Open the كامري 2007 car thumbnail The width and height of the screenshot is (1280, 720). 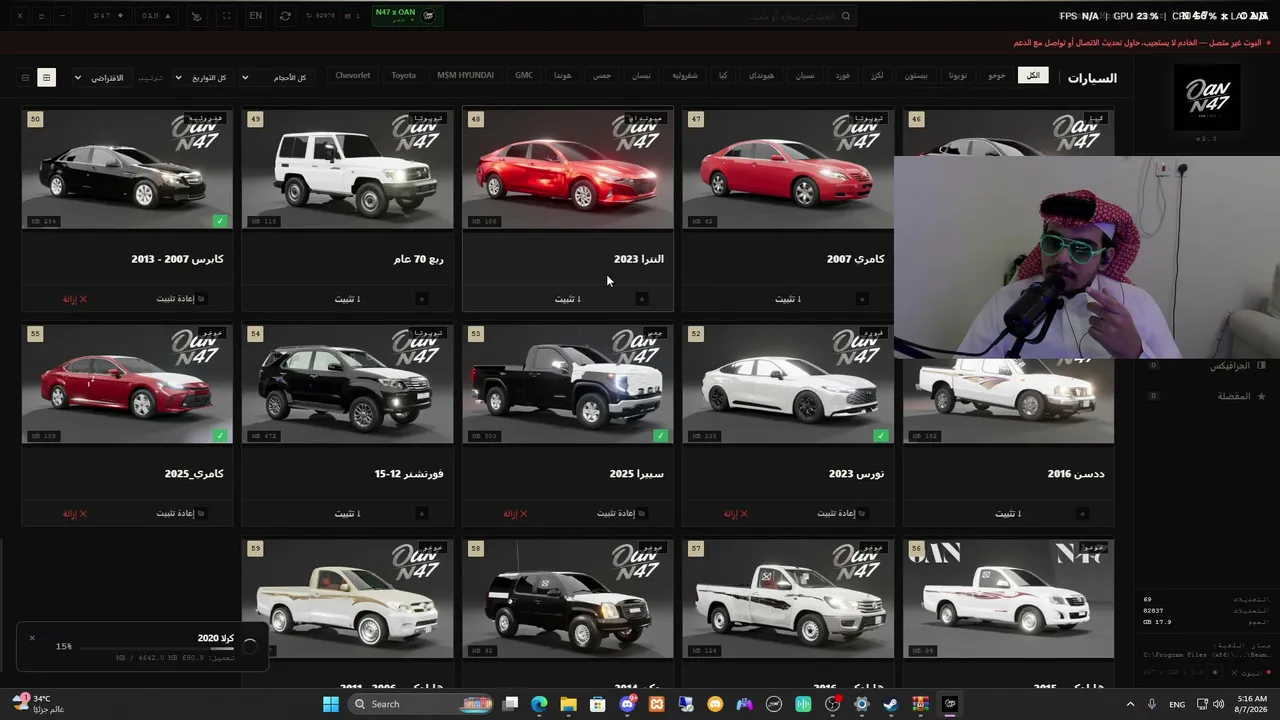[788, 170]
